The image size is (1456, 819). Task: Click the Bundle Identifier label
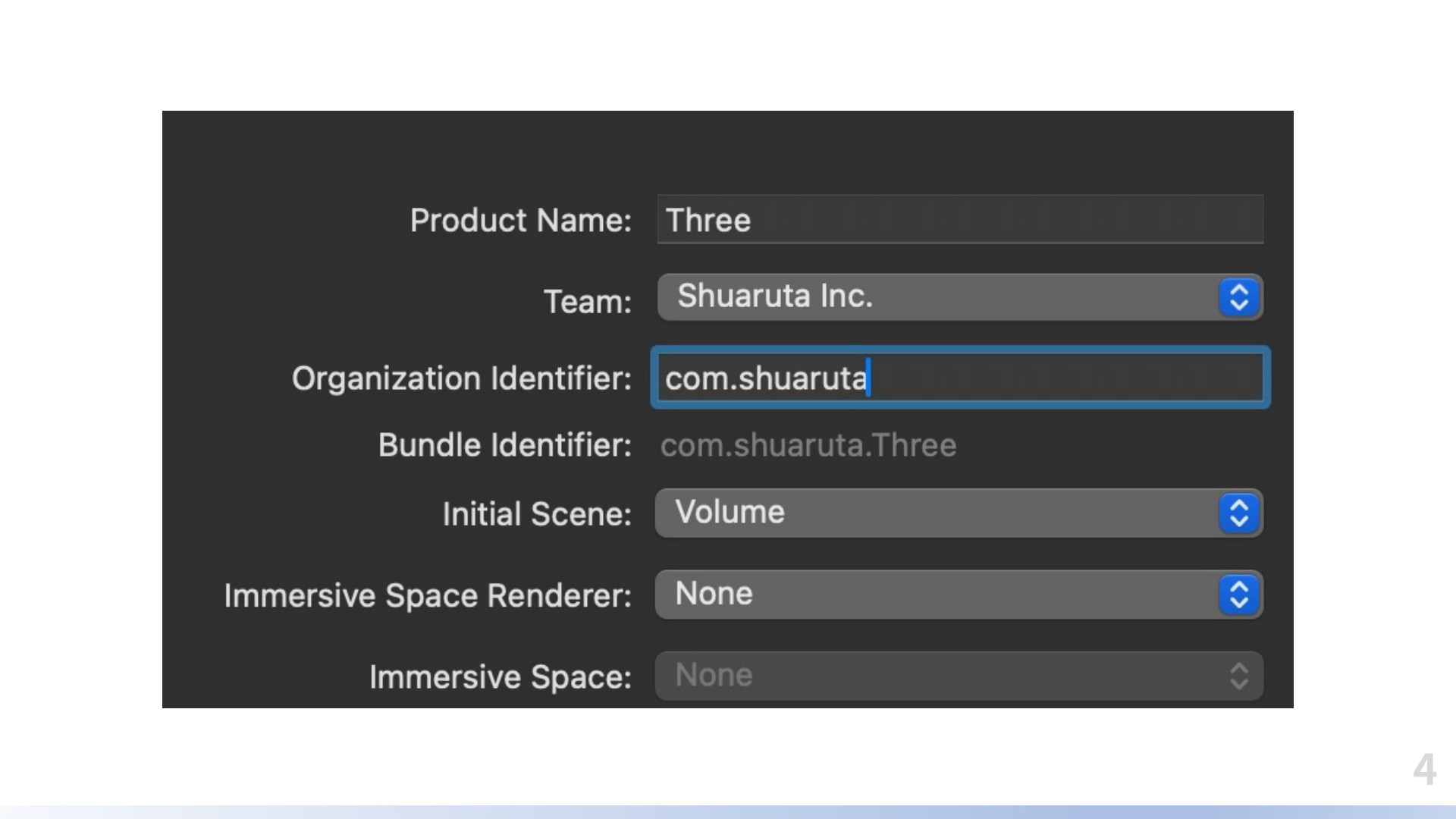tap(505, 445)
